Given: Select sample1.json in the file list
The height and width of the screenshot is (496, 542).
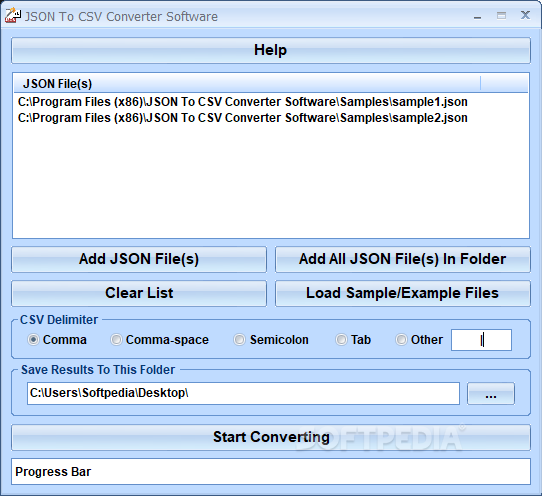Looking at the screenshot, I should click(242, 102).
